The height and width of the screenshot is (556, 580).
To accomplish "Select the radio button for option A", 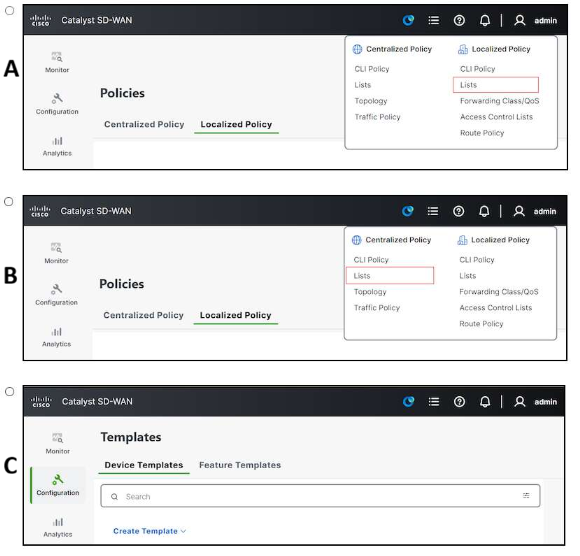I will click(9, 10).
